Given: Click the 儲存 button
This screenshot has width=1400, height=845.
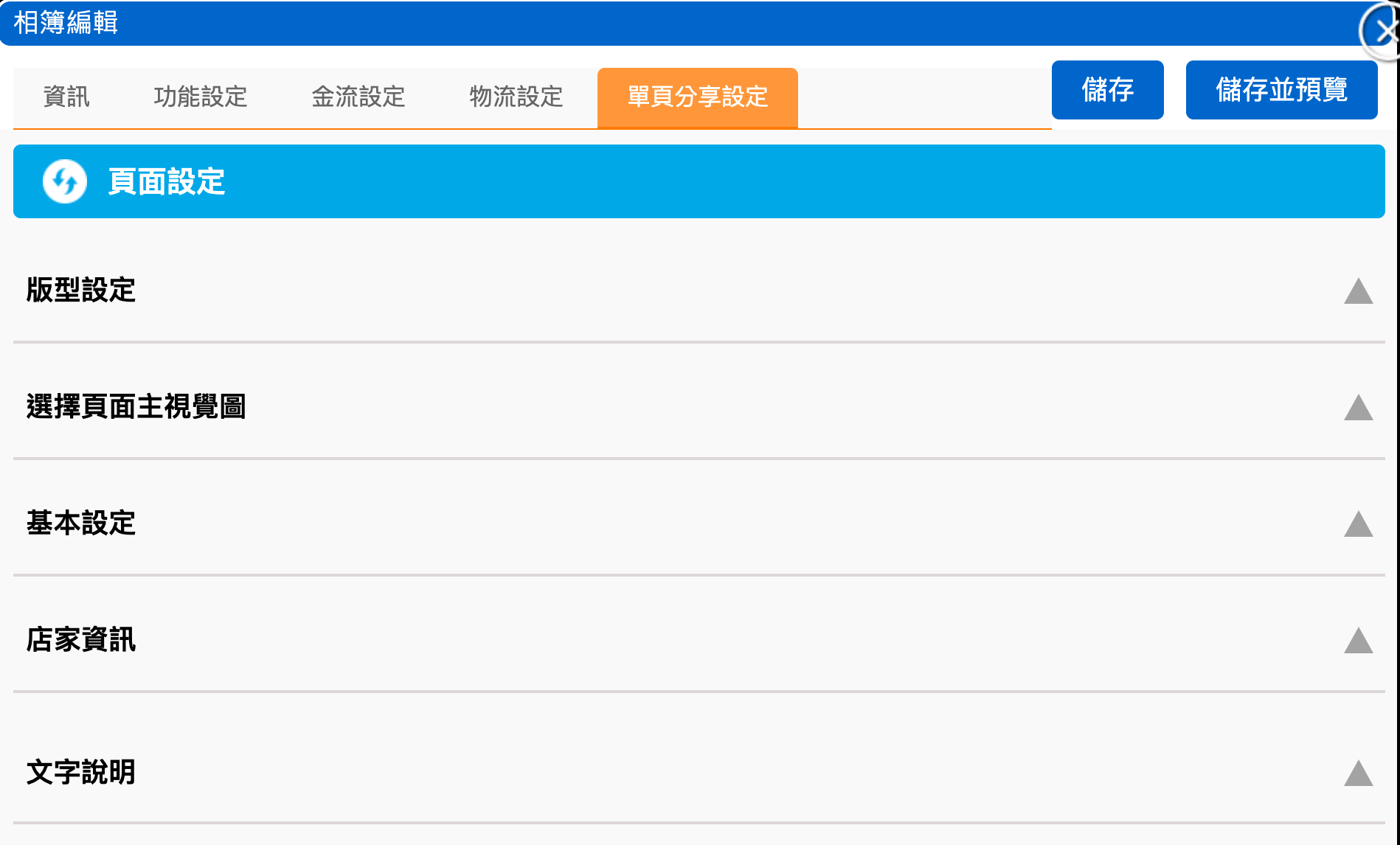Looking at the screenshot, I should 1108,90.
